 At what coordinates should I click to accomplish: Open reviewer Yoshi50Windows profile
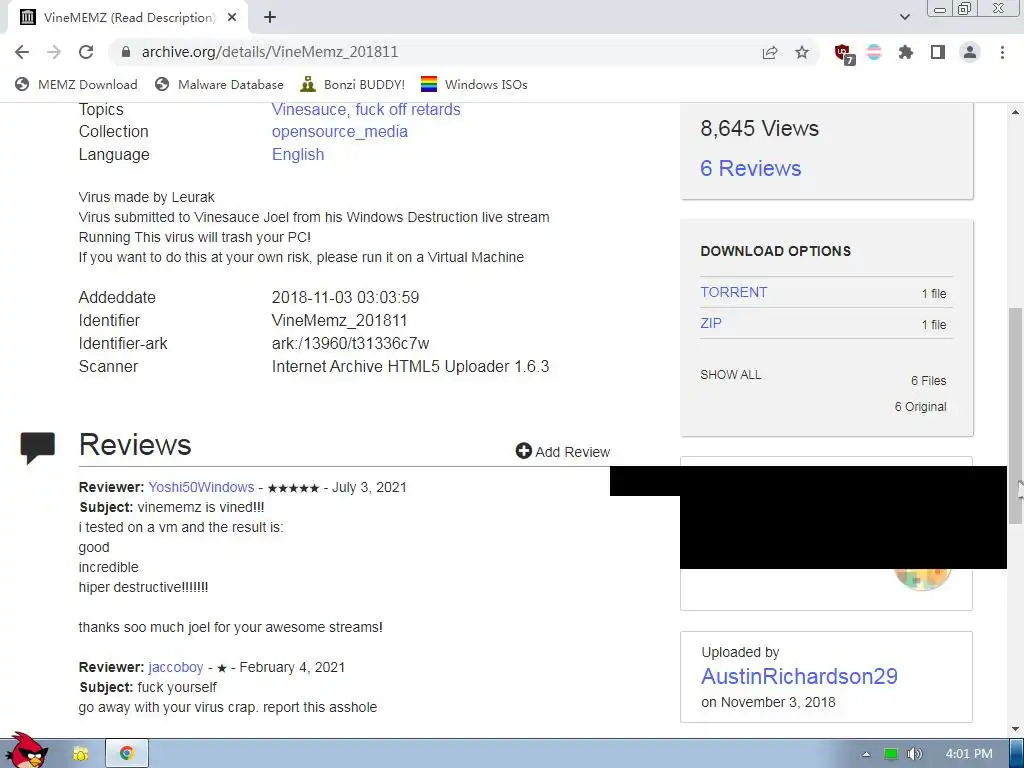[201, 487]
